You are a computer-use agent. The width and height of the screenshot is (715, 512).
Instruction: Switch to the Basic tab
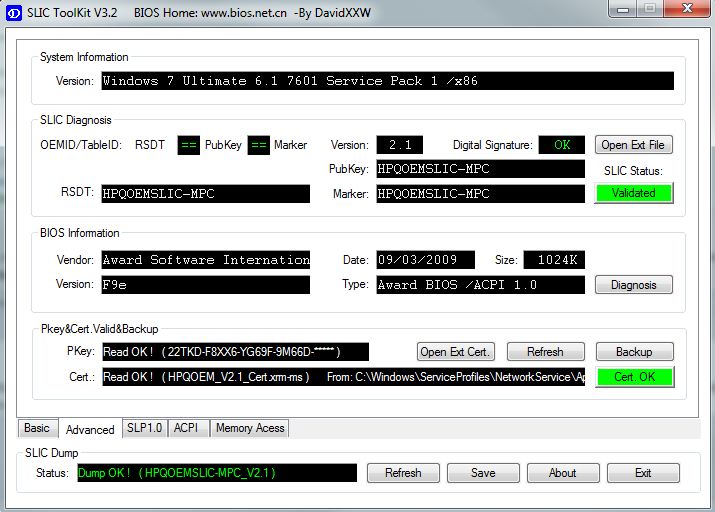(x=37, y=428)
